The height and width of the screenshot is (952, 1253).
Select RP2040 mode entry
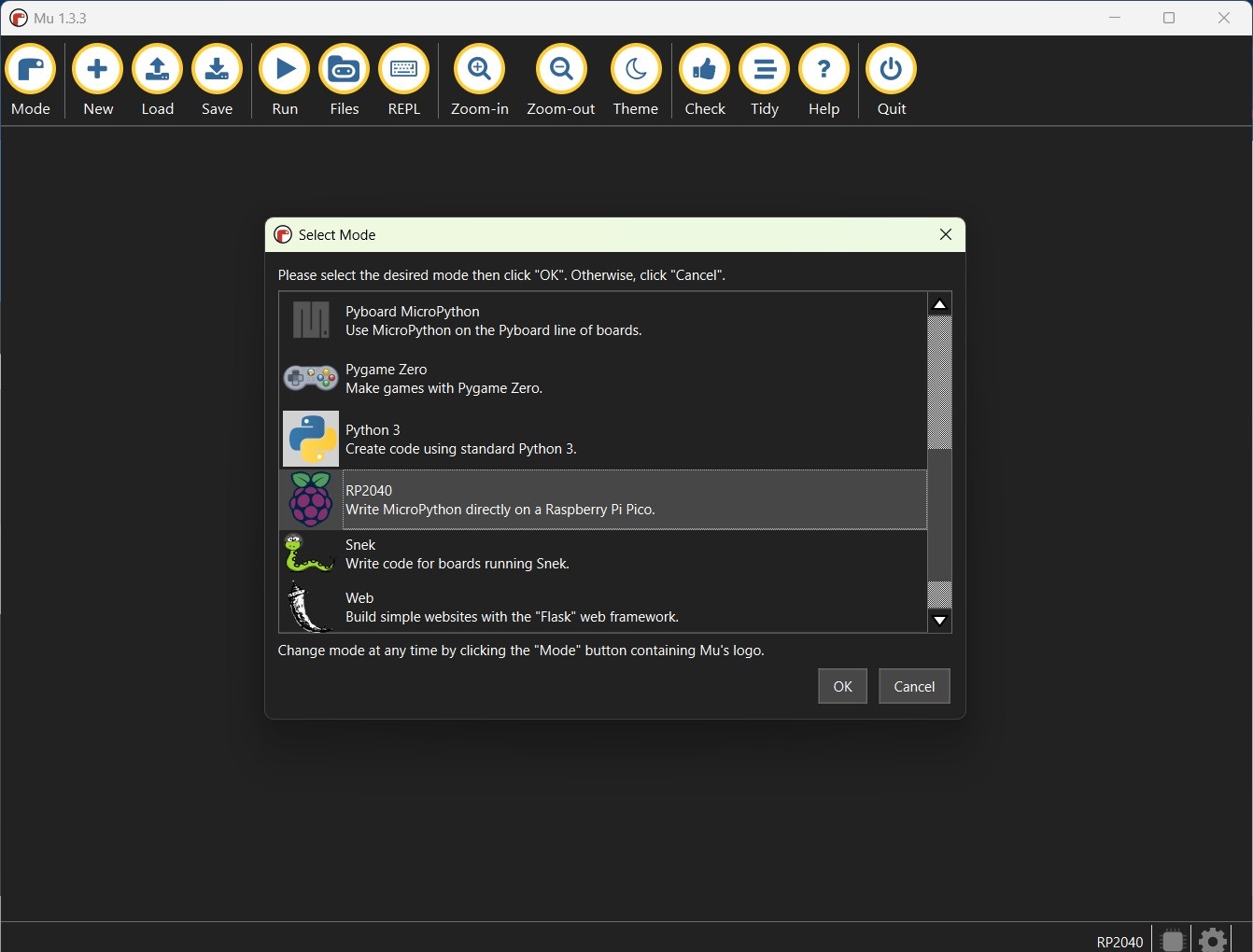pos(603,499)
